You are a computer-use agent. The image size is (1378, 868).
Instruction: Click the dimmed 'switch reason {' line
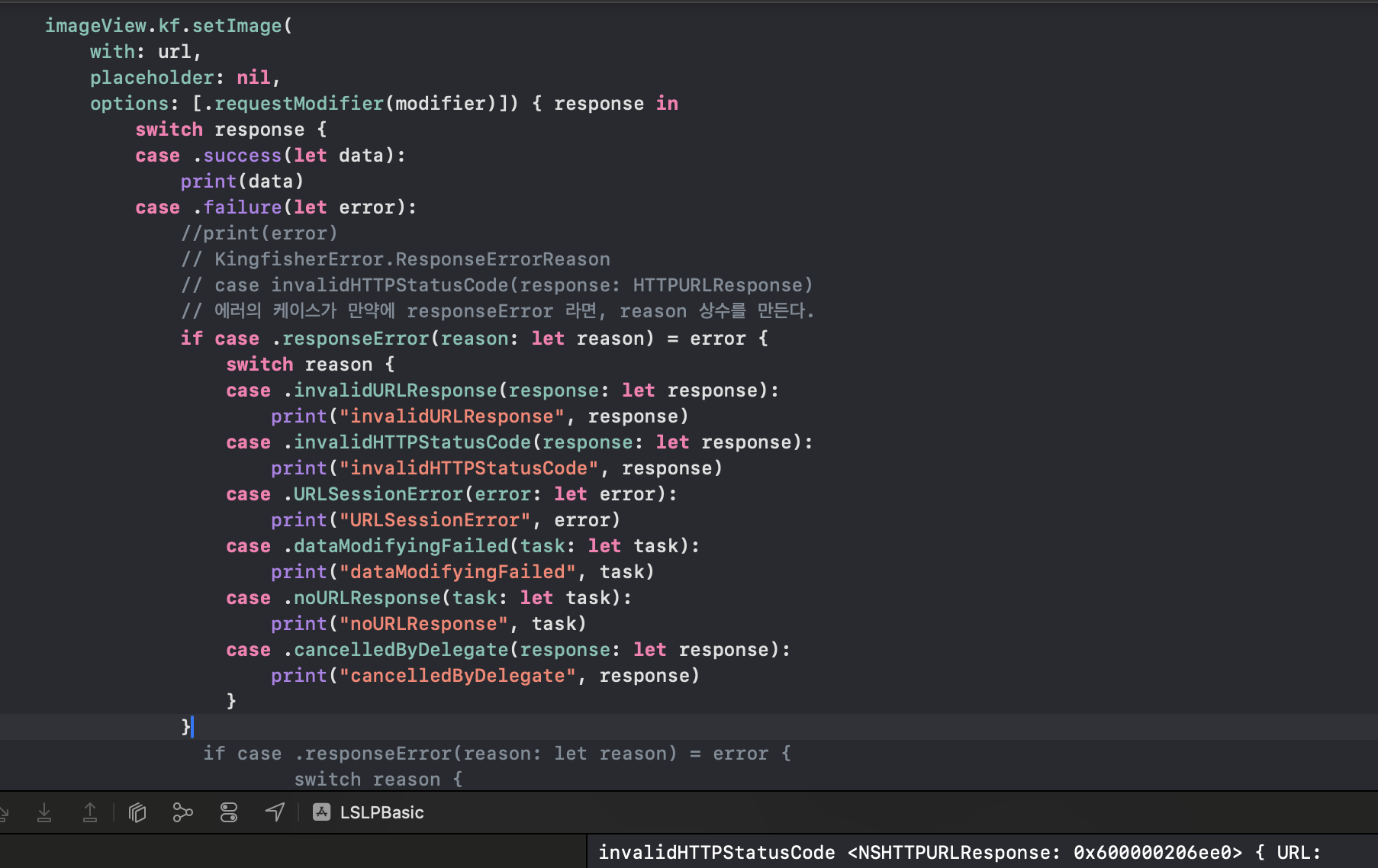click(x=378, y=780)
